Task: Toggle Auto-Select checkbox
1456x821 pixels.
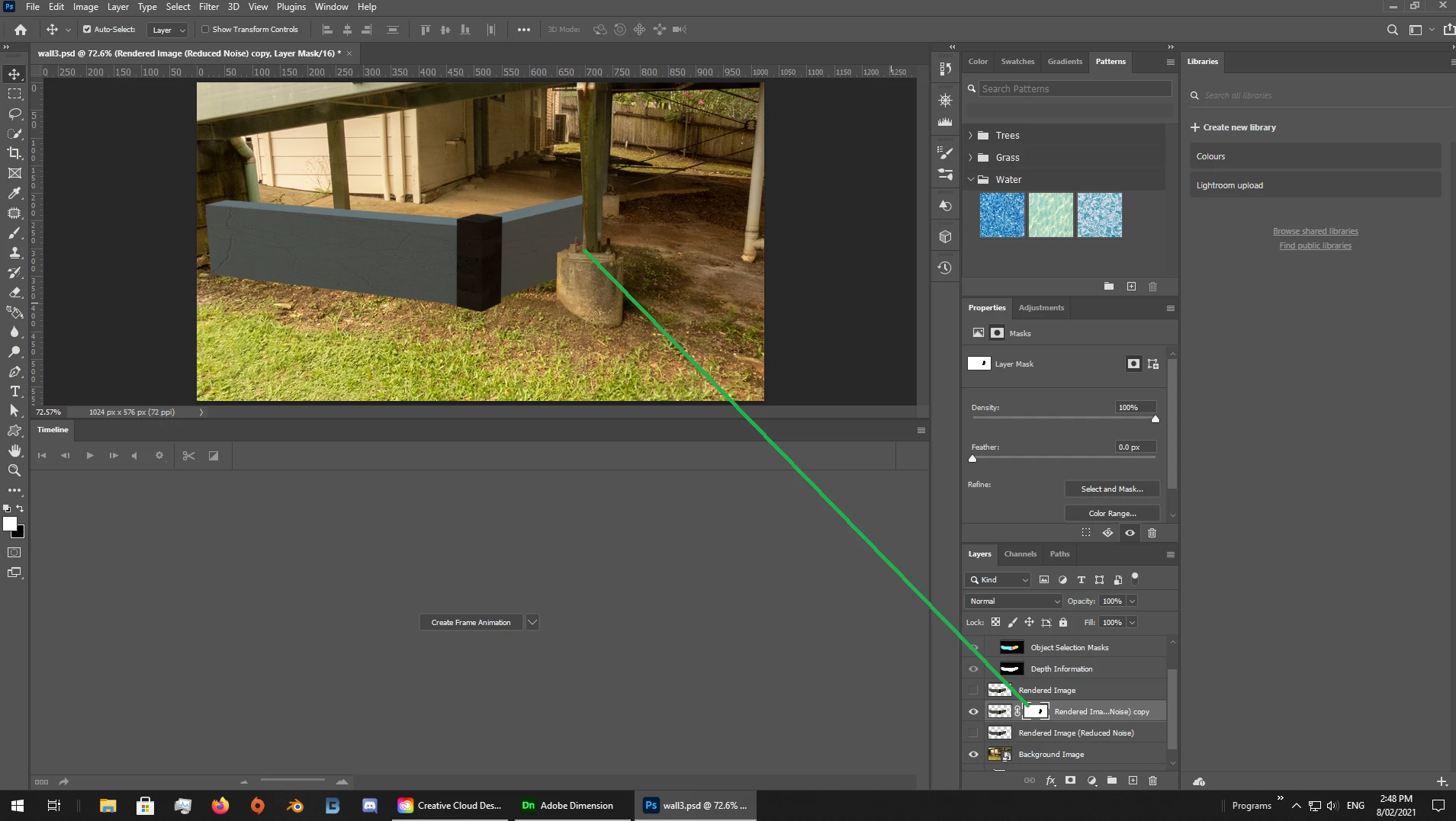Action: pos(87,30)
